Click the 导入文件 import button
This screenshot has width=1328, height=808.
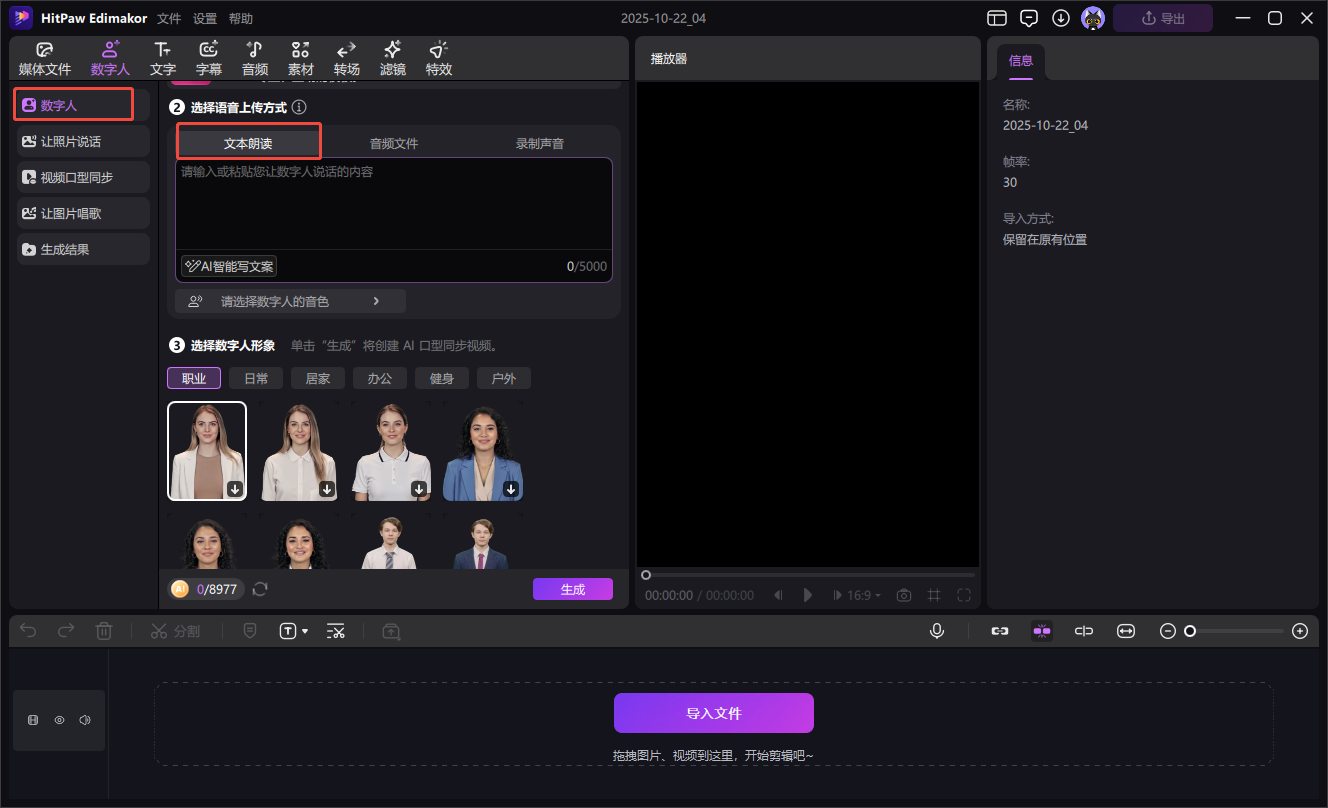713,713
